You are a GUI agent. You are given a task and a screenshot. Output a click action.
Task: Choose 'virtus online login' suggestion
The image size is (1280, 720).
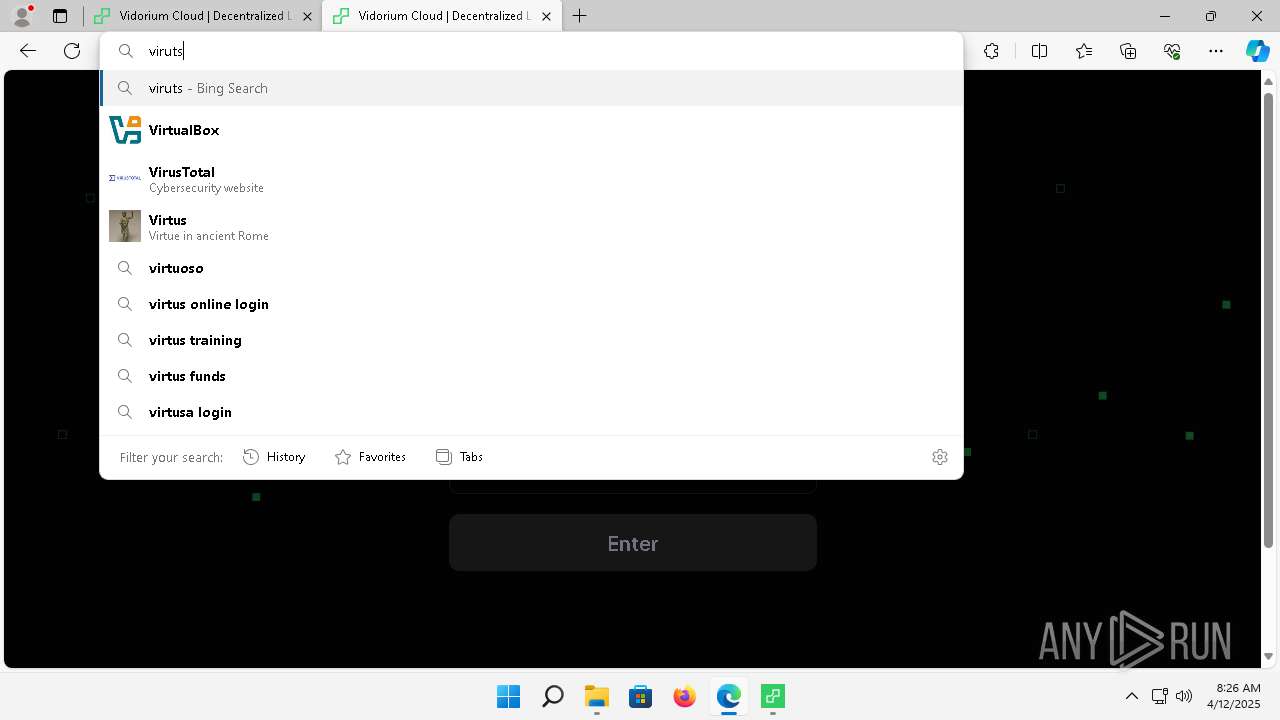click(531, 304)
